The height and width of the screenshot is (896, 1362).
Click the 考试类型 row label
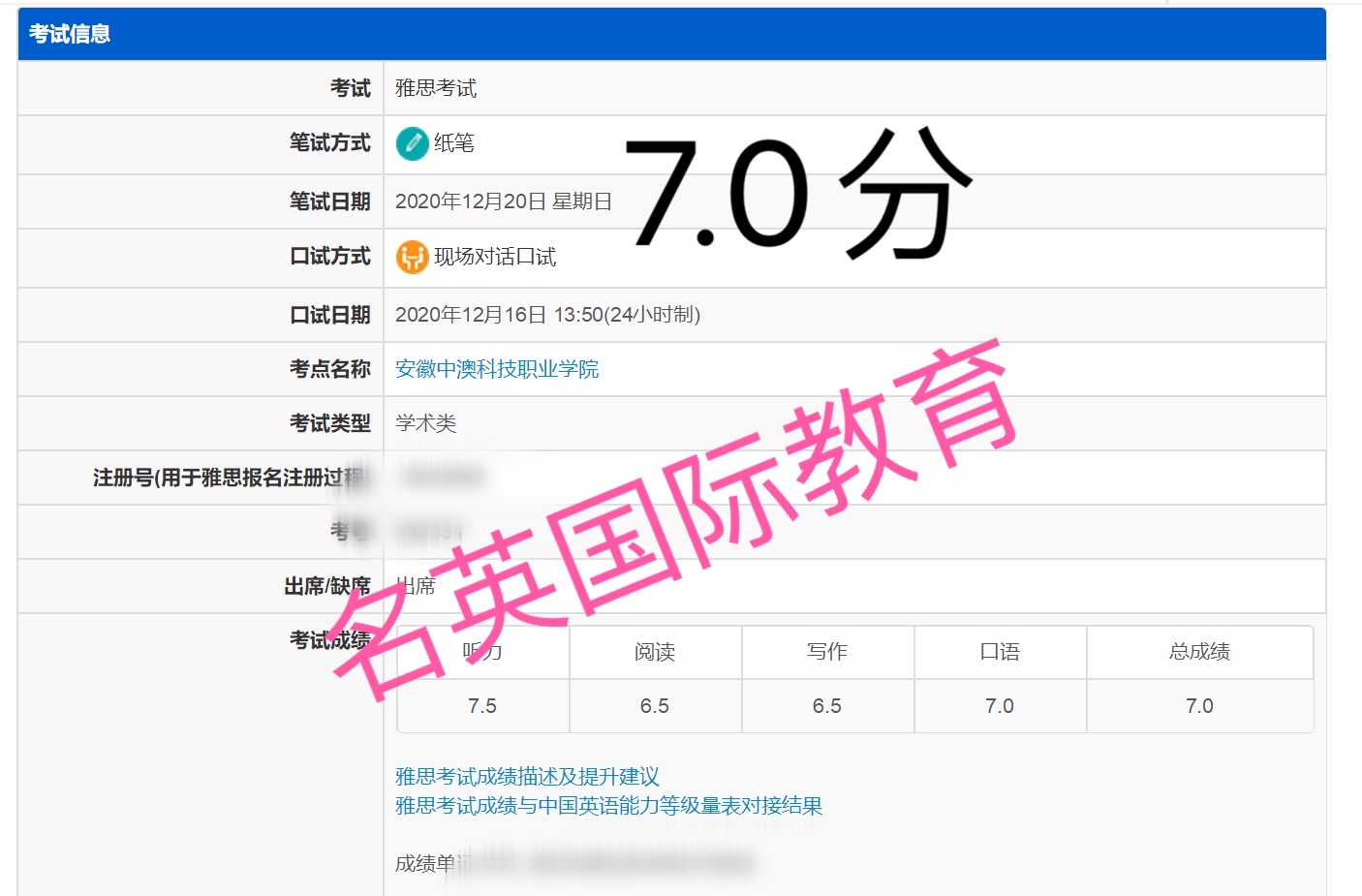point(330,423)
